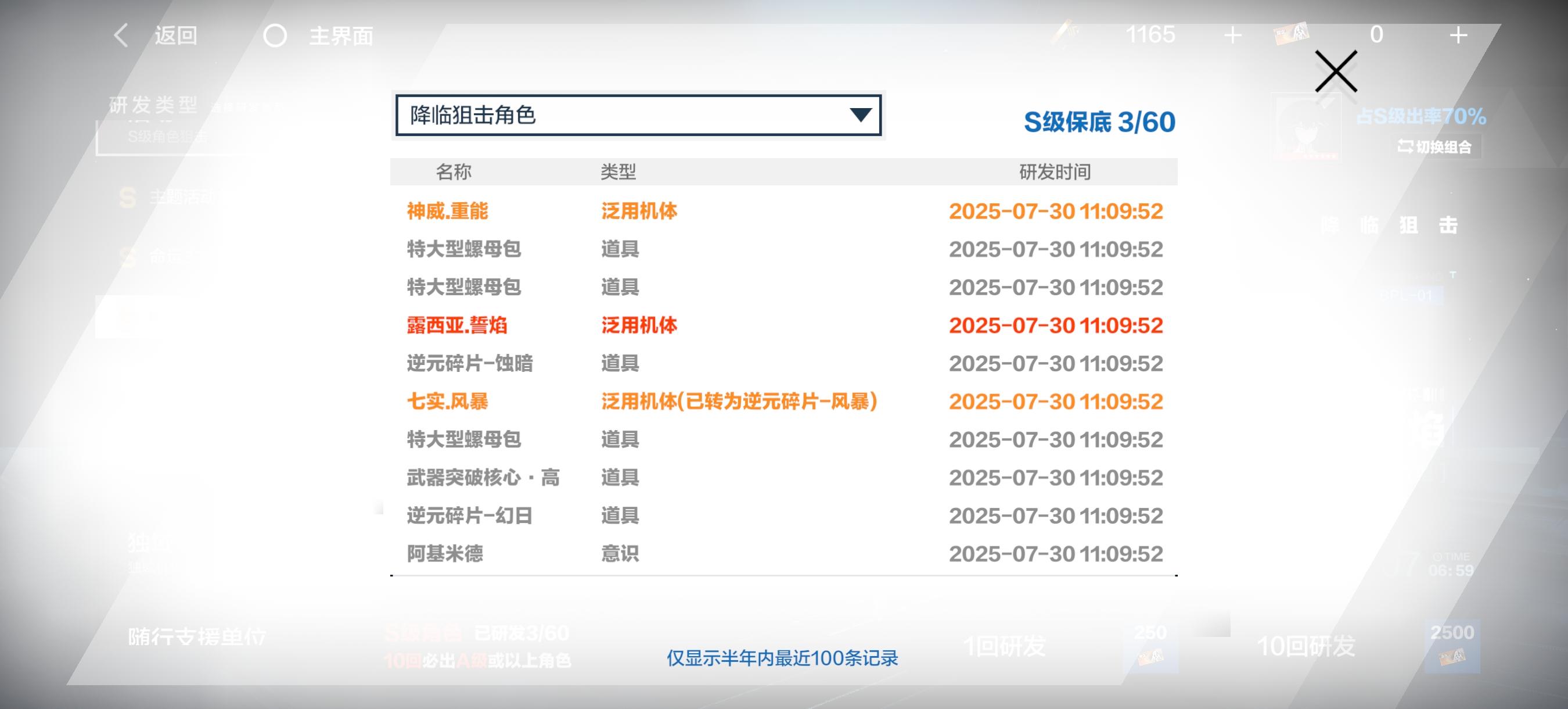This screenshot has height=709, width=1568.
Task: Return to 主界面 via circle icon
Action: [x=275, y=35]
